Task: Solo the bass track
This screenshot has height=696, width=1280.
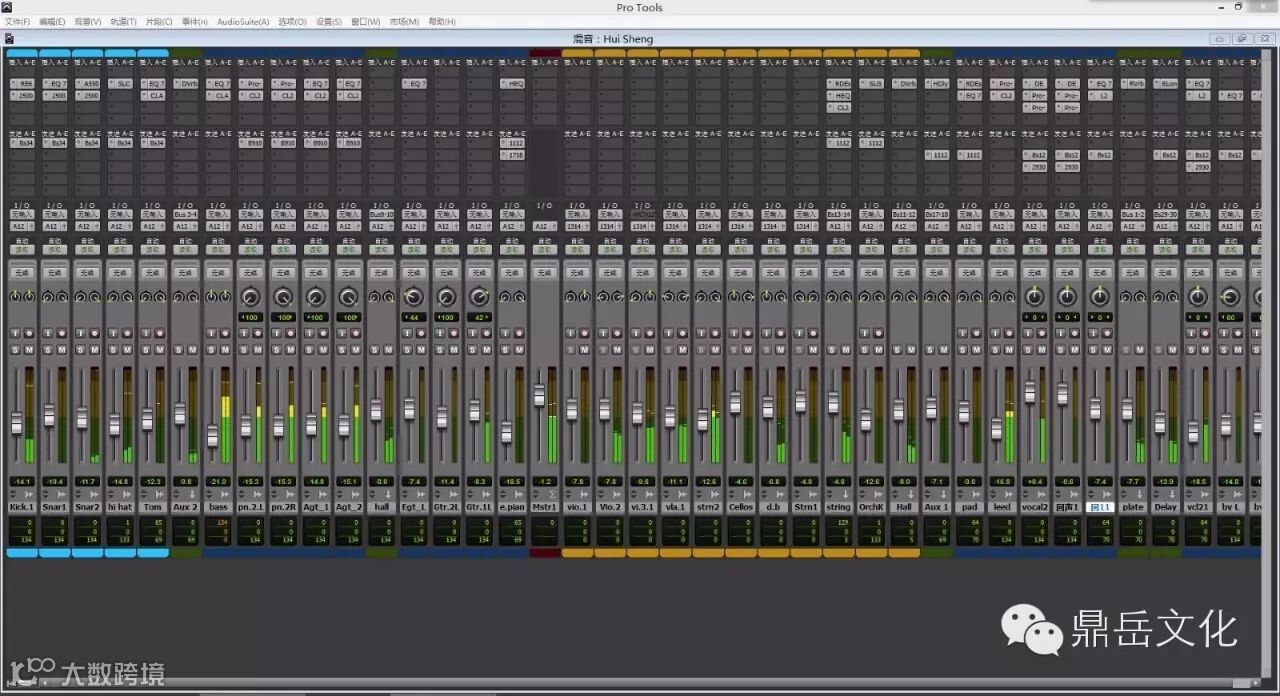Action: coord(211,348)
